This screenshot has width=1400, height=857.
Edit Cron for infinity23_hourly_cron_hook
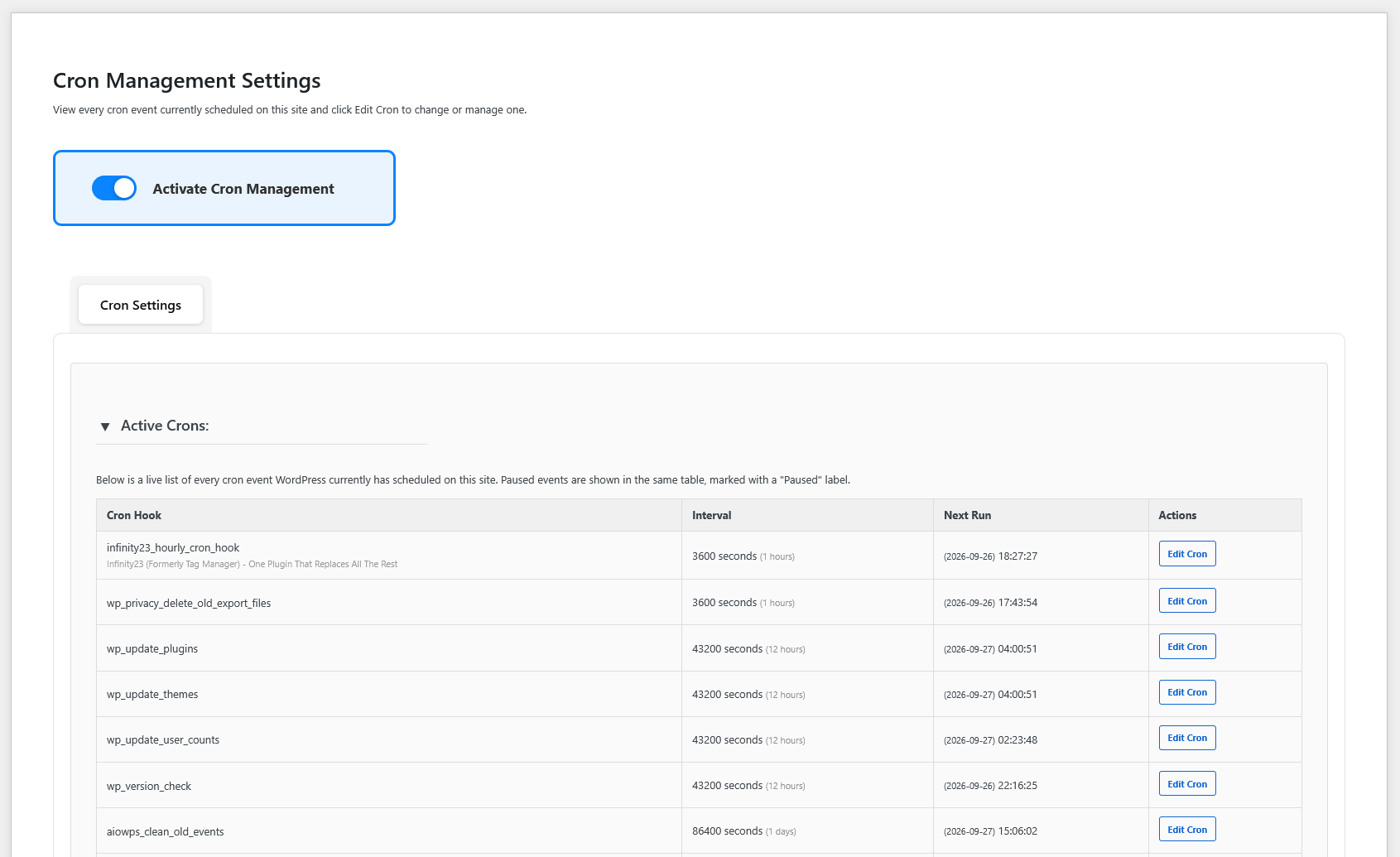1187,554
